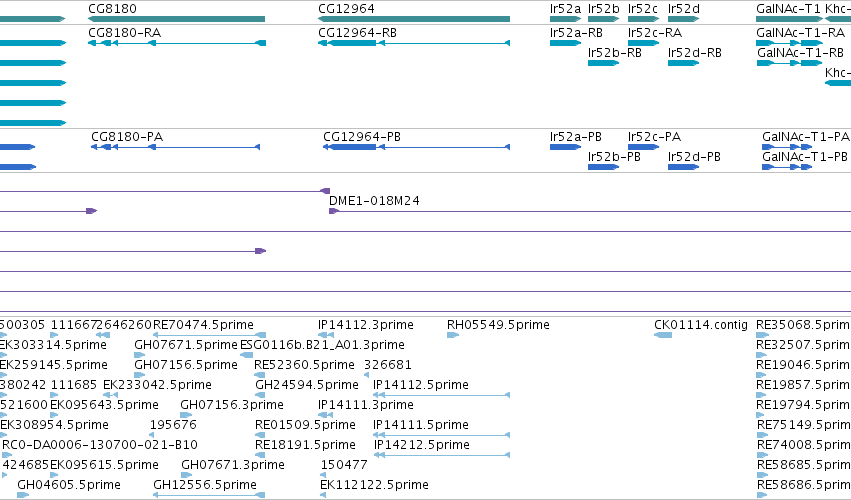The width and height of the screenshot is (851, 500).
Task: Open the Ir52d-PB protein feature
Action: (683, 167)
